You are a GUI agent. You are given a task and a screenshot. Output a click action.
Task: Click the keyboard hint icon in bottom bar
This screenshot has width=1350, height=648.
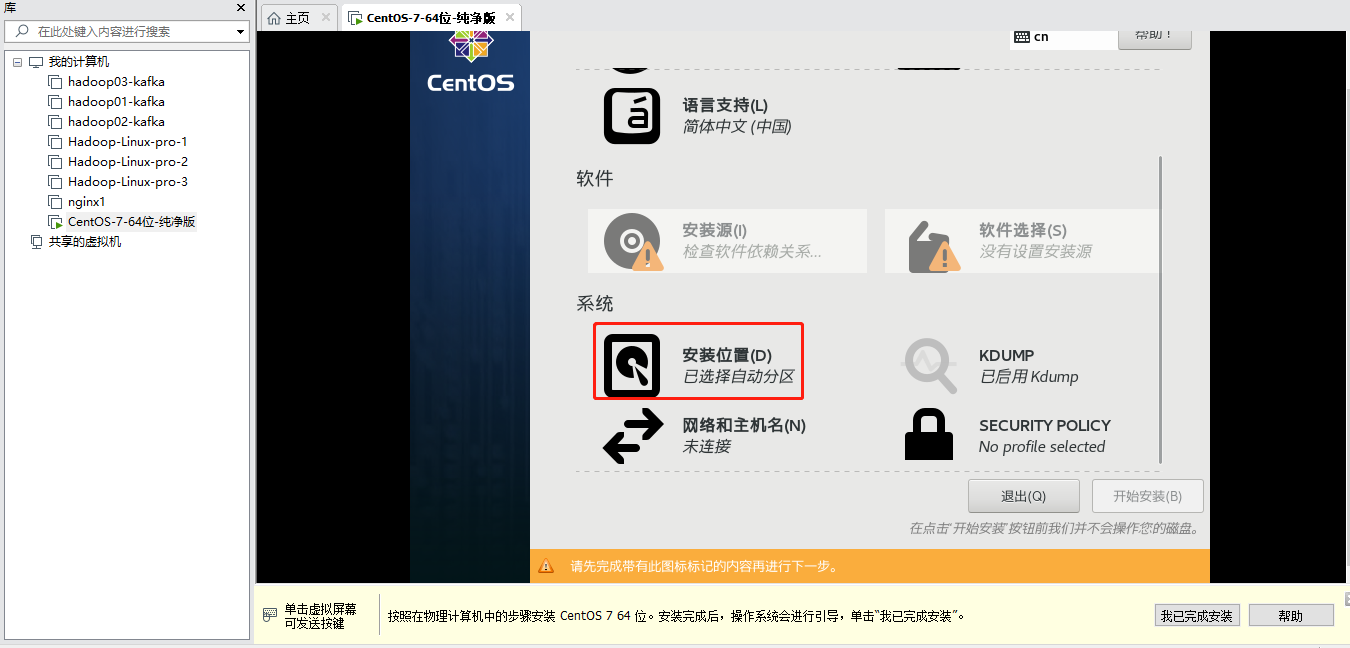coord(270,614)
